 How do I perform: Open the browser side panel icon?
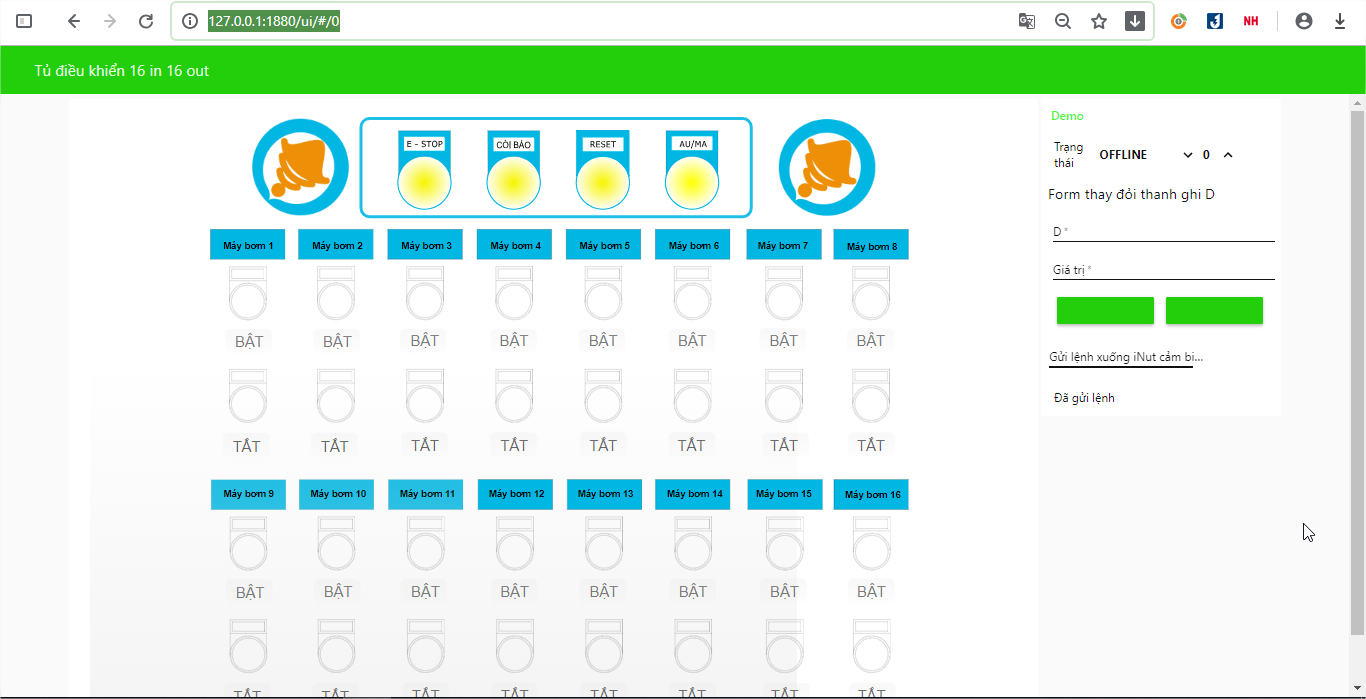[25, 21]
